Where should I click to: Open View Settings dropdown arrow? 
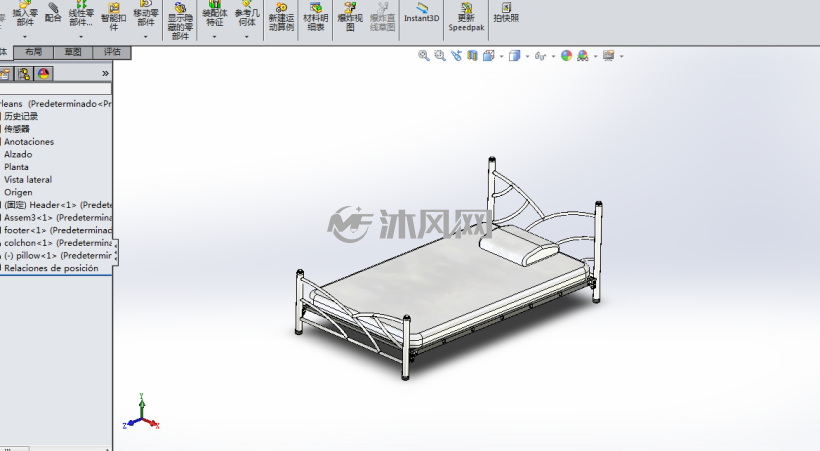tap(621, 57)
